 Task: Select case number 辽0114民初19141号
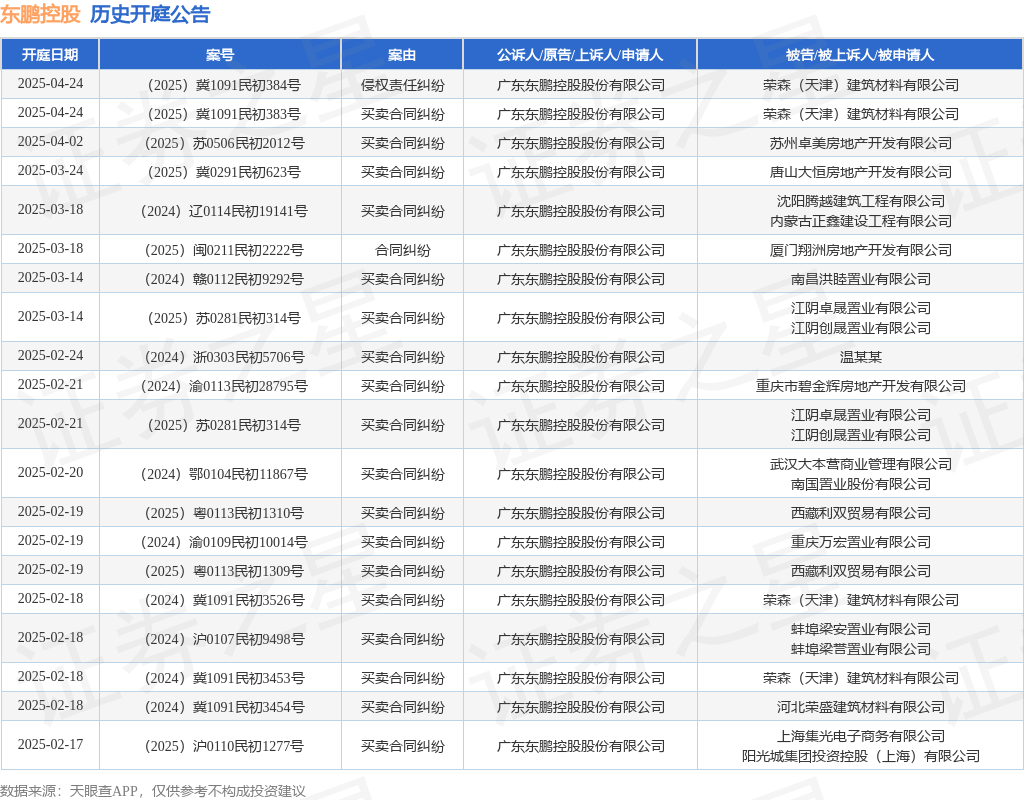click(224, 211)
